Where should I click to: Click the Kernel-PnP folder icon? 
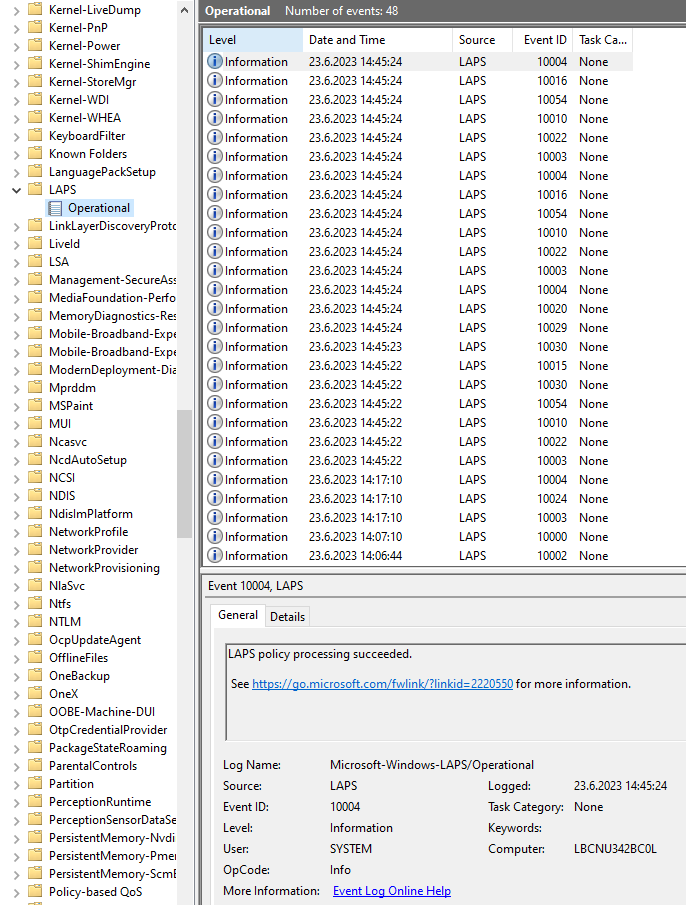tap(35, 27)
